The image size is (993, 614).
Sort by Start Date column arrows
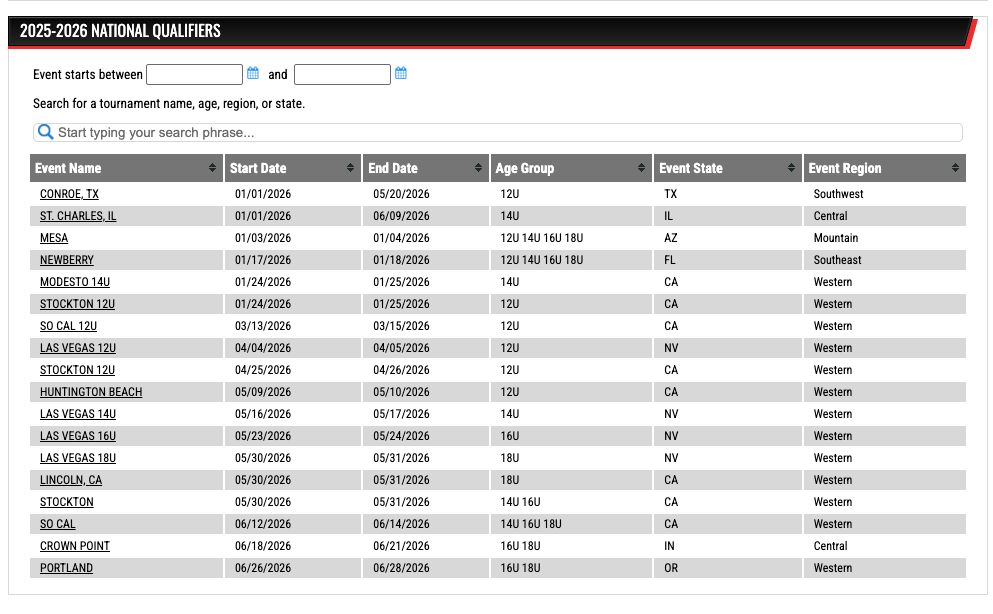(x=350, y=168)
